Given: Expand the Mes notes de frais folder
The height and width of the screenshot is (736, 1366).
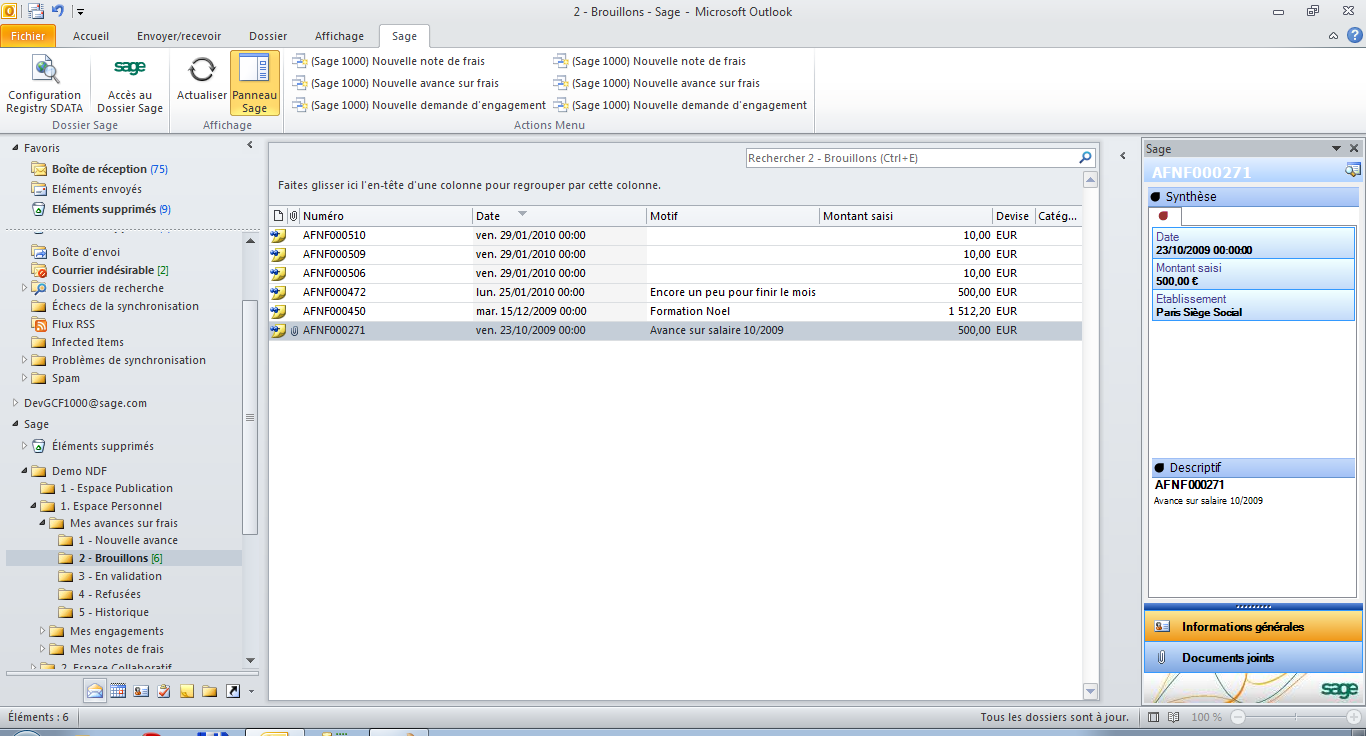Looking at the screenshot, I should click(43, 649).
